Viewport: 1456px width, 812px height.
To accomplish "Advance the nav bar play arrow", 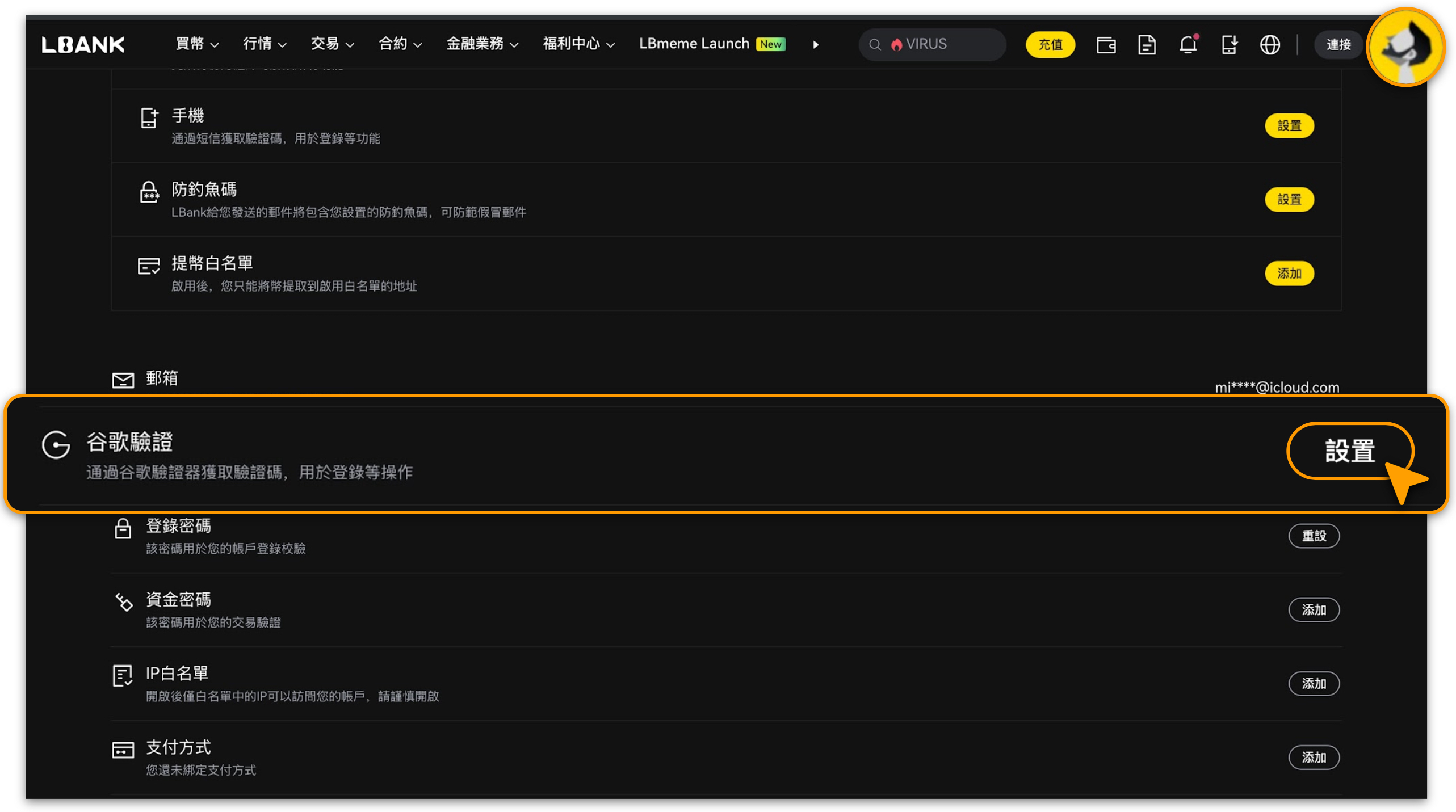I will pos(816,44).
